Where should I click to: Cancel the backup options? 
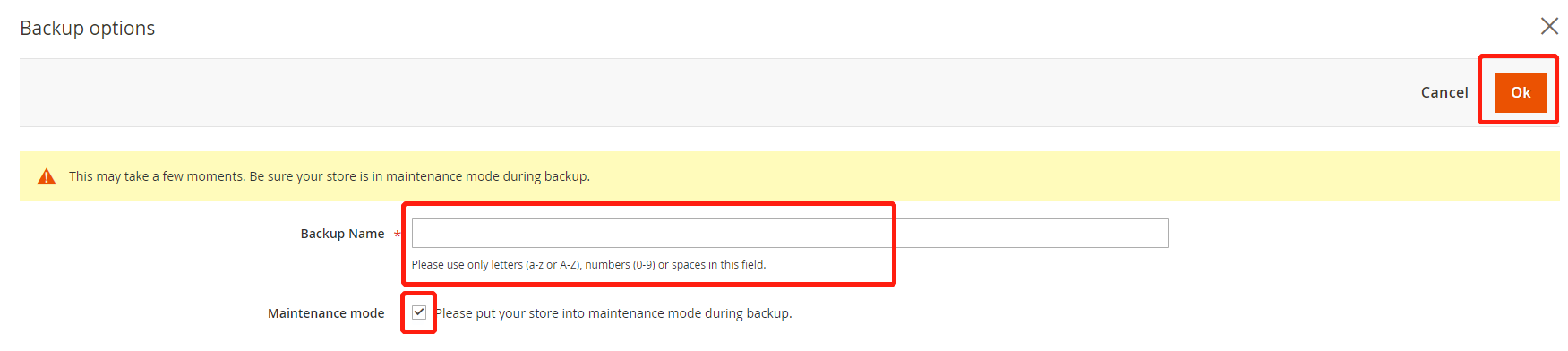click(1444, 92)
